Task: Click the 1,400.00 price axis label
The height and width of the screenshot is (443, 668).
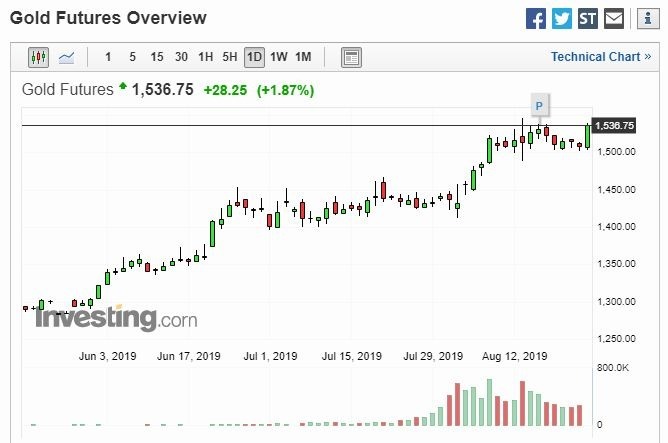Action: click(x=616, y=227)
